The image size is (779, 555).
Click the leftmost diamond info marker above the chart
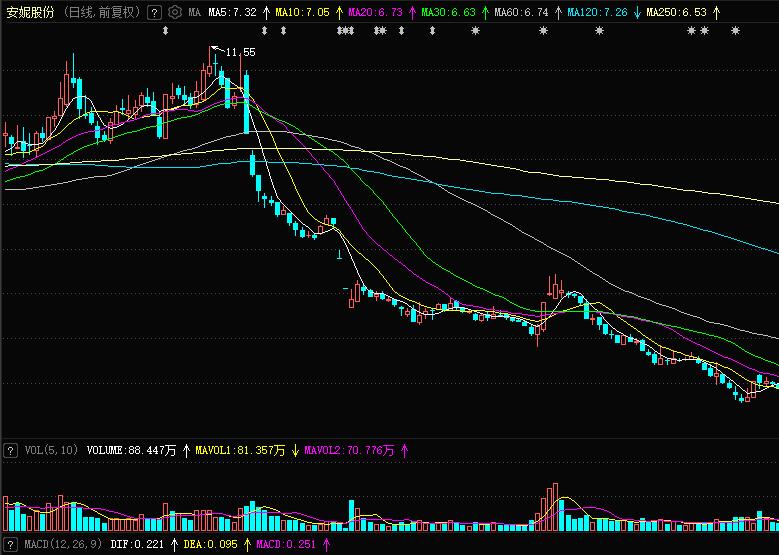click(165, 31)
